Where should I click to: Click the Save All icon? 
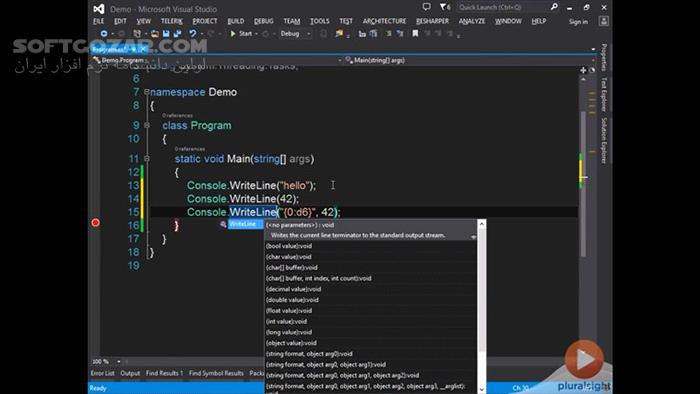pyautogui.click(x=177, y=33)
